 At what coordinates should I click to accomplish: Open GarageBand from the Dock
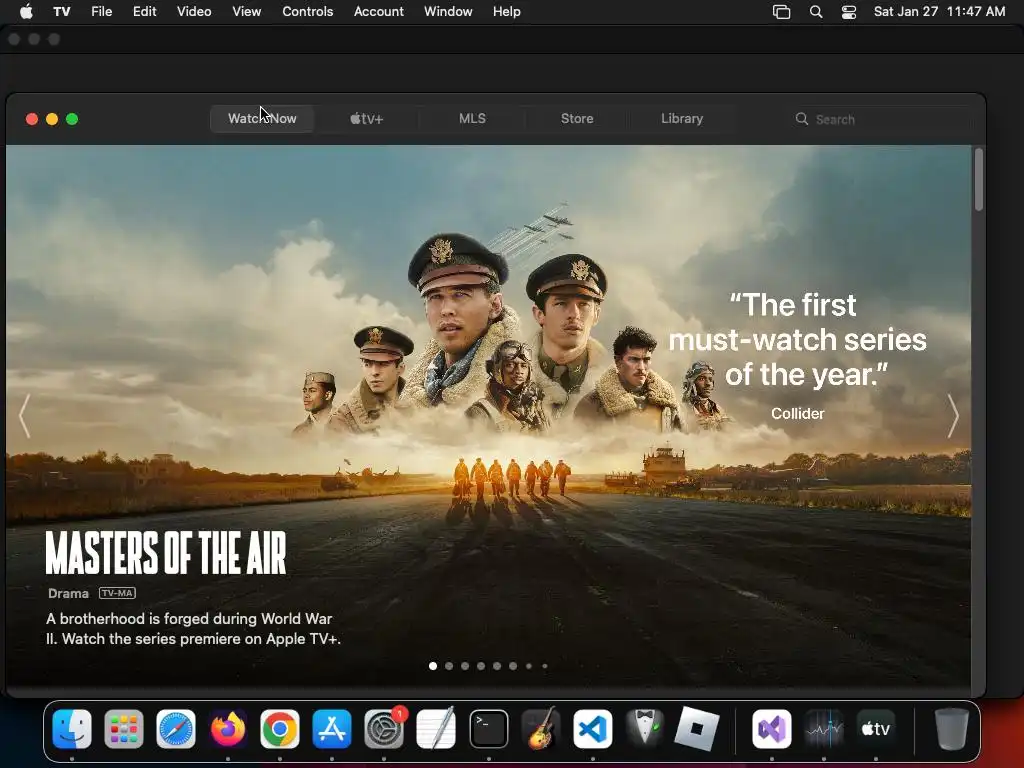541,729
